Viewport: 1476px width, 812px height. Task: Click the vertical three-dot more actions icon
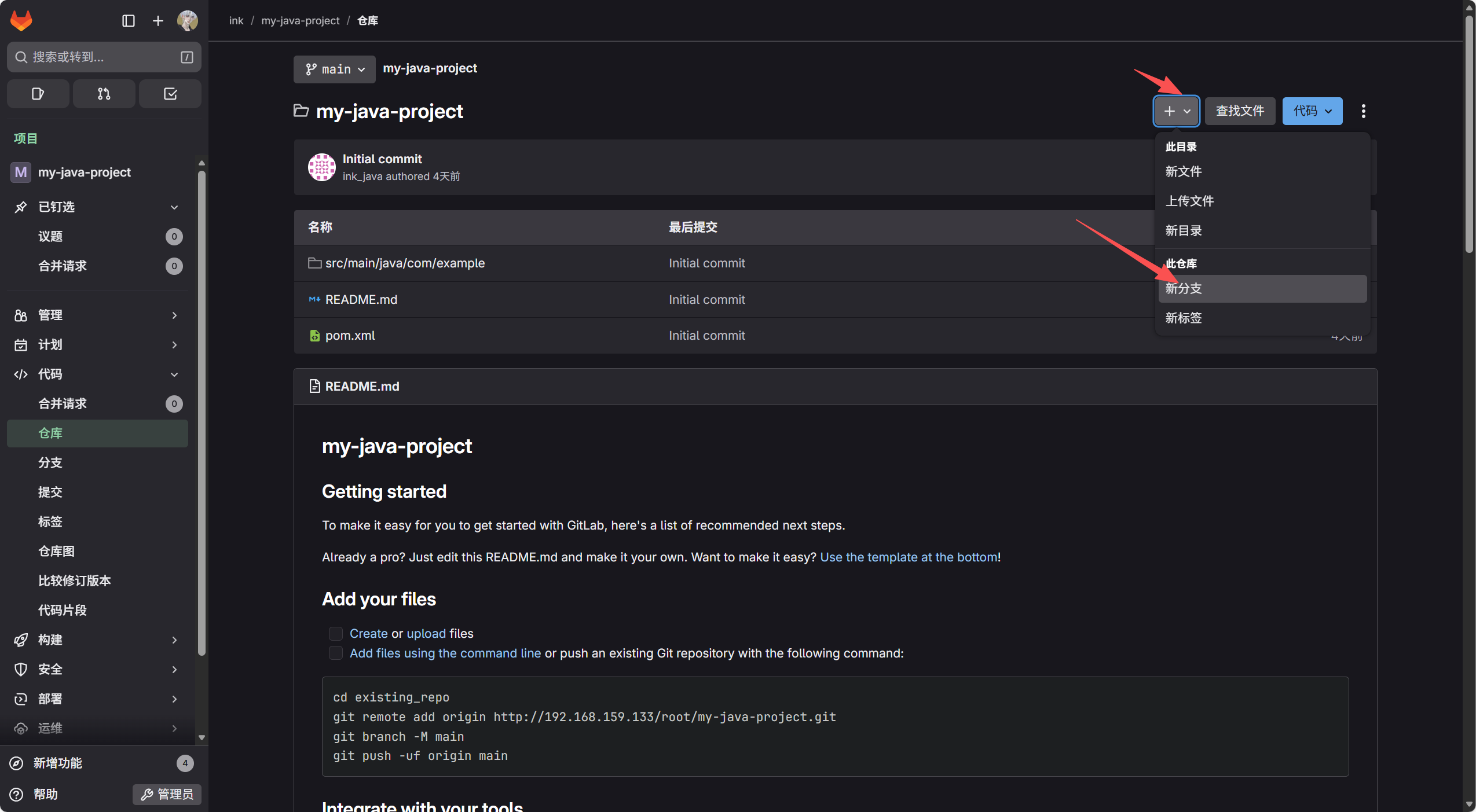tap(1364, 111)
